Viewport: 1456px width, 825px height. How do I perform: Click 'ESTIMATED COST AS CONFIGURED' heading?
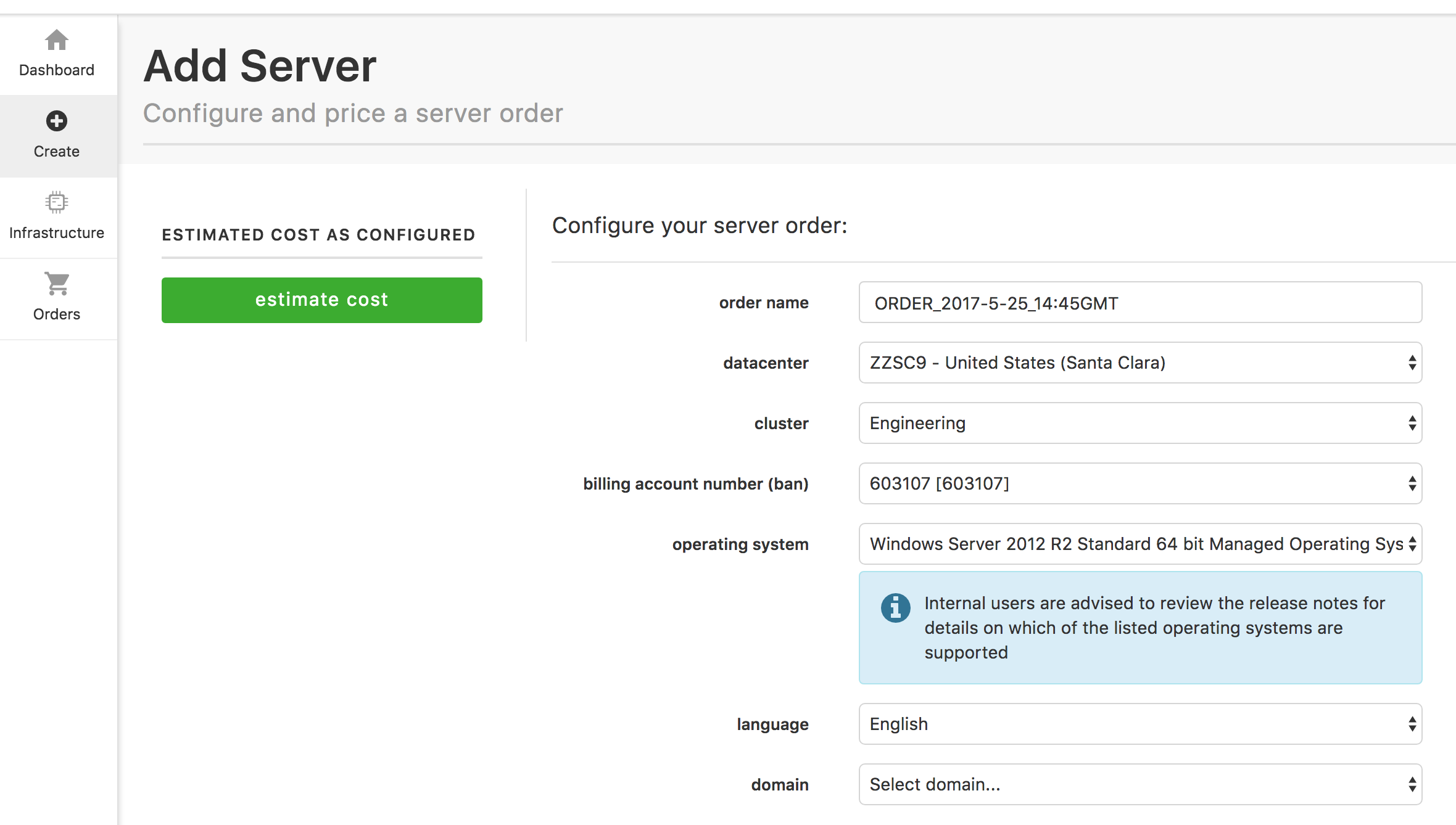point(319,235)
